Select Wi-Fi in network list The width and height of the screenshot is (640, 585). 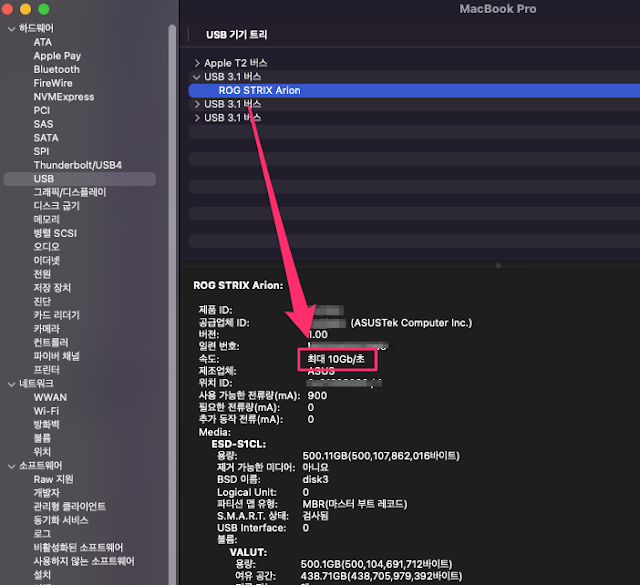(46, 411)
